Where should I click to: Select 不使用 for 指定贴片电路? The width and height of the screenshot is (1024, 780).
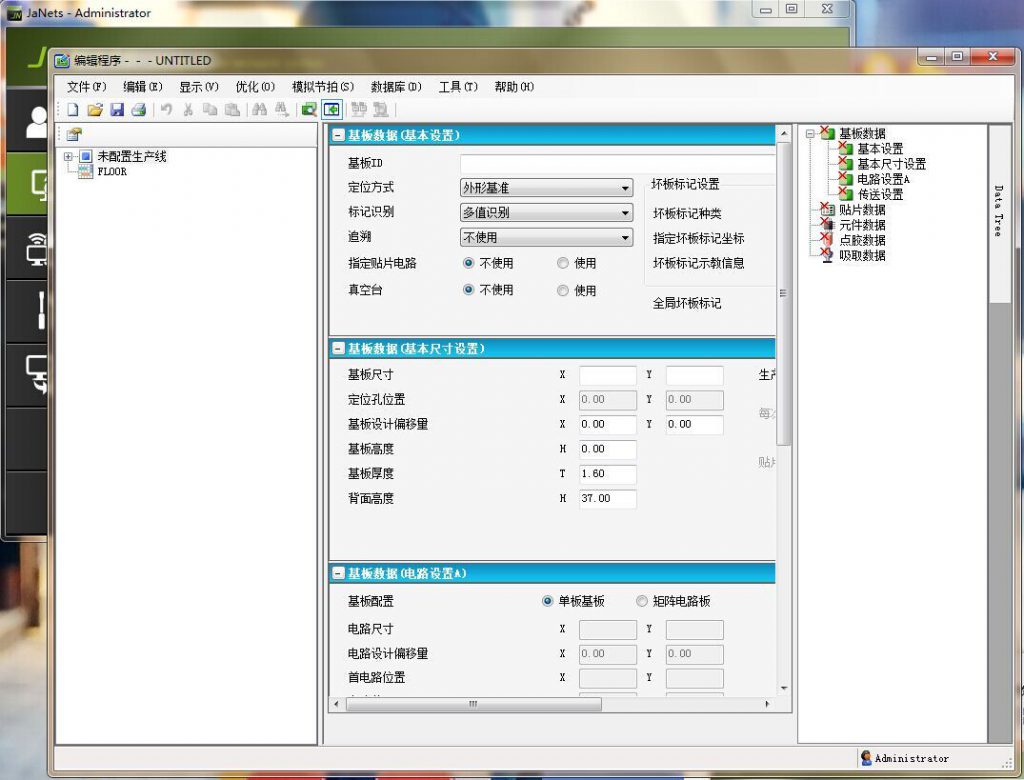pyautogui.click(x=468, y=263)
